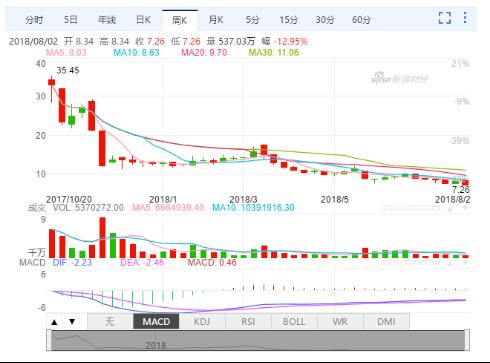The image size is (490, 363).
Task: Click the right handle of range slider
Action: [467, 340]
